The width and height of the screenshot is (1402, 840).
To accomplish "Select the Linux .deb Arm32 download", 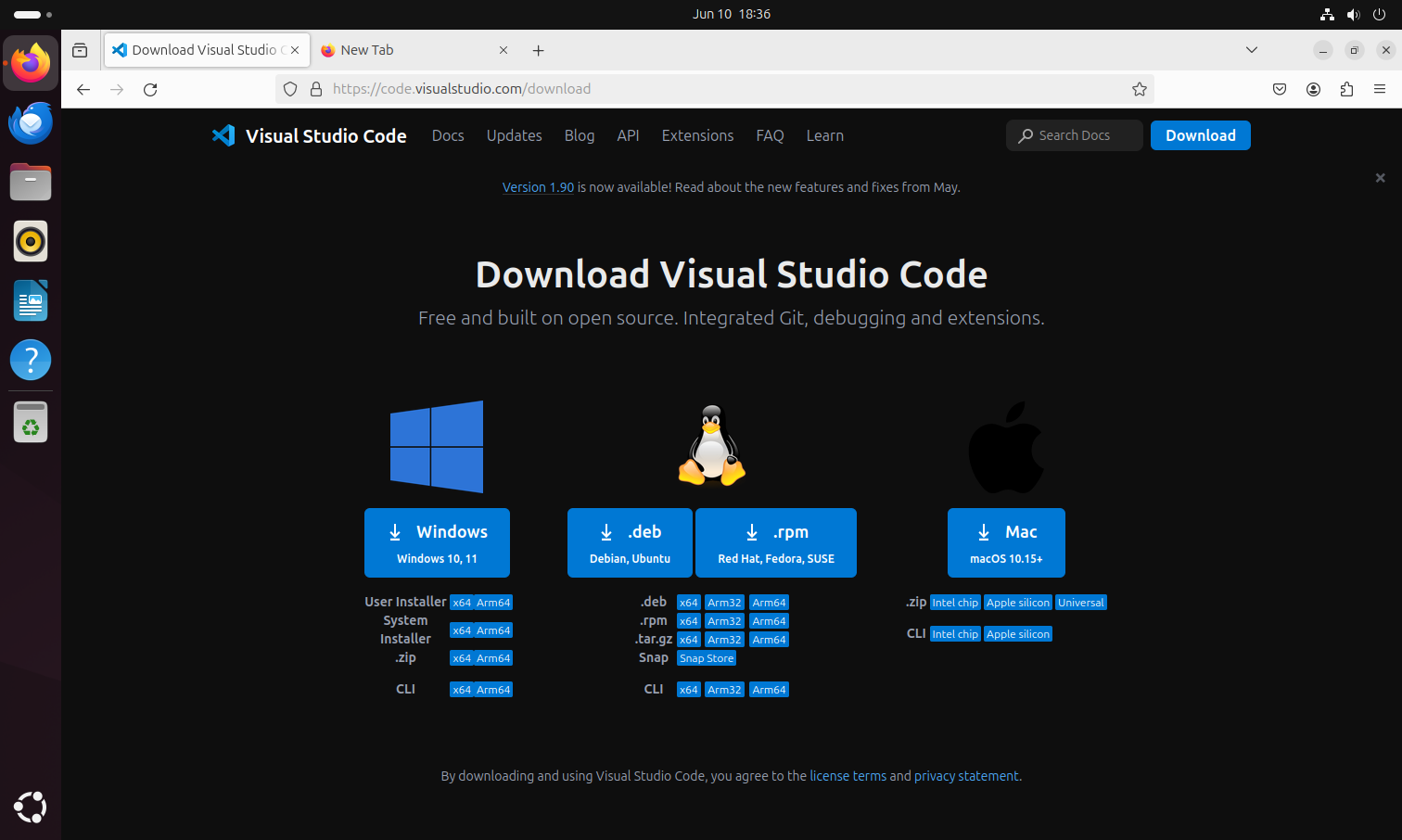I will click(x=724, y=603).
